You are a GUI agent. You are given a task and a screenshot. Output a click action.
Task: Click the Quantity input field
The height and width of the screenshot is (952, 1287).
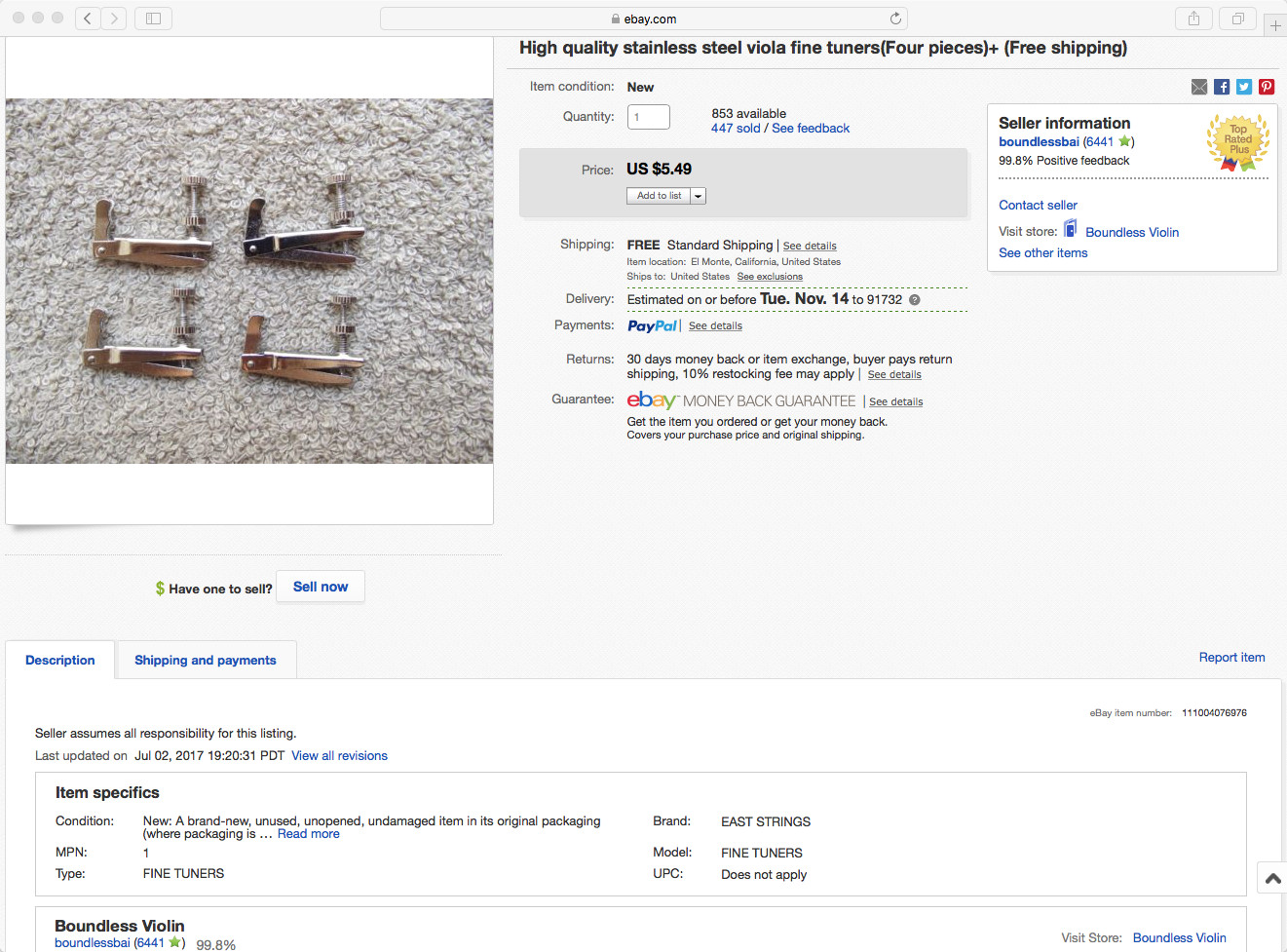(x=648, y=117)
